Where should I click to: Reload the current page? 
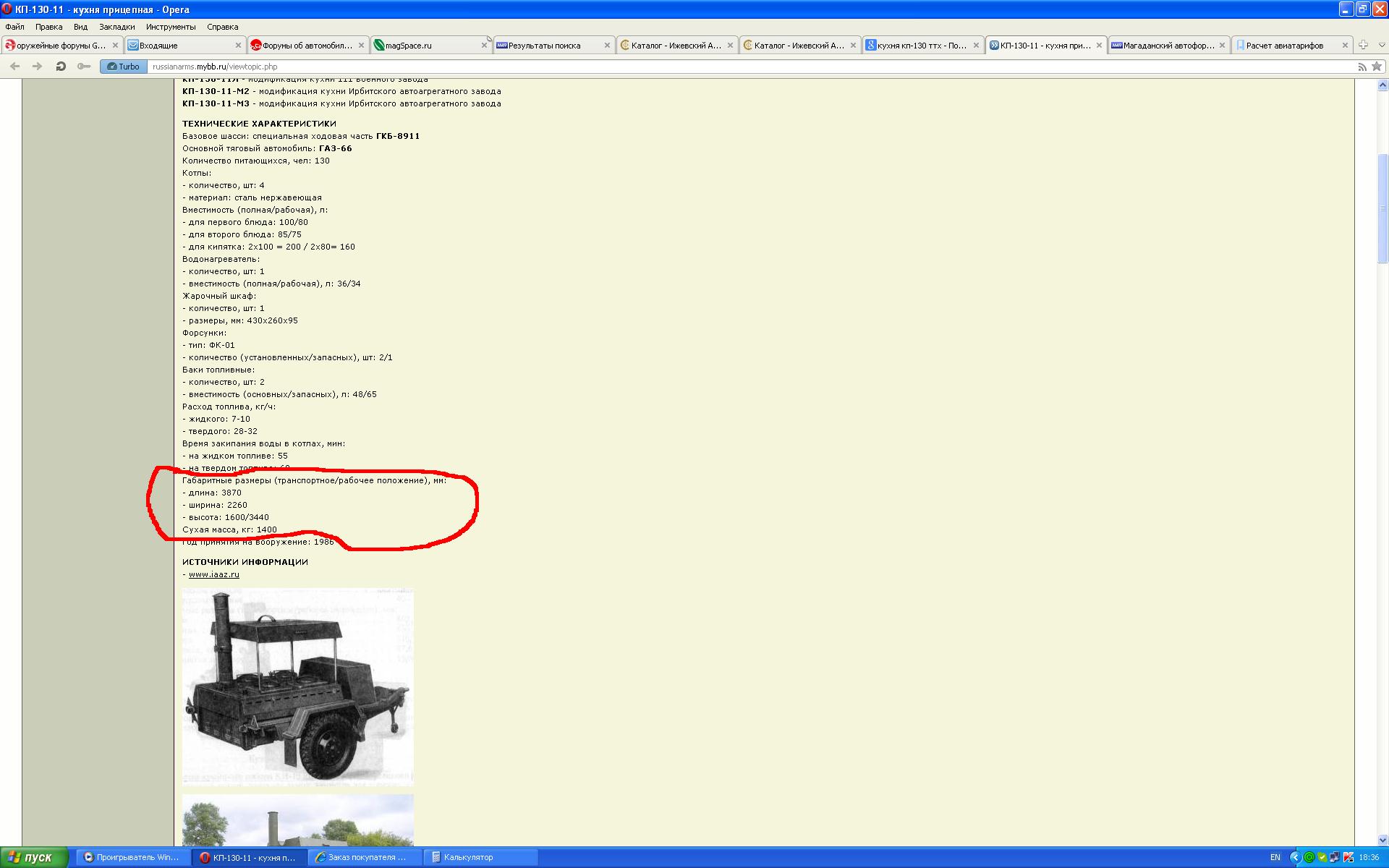pos(61,67)
